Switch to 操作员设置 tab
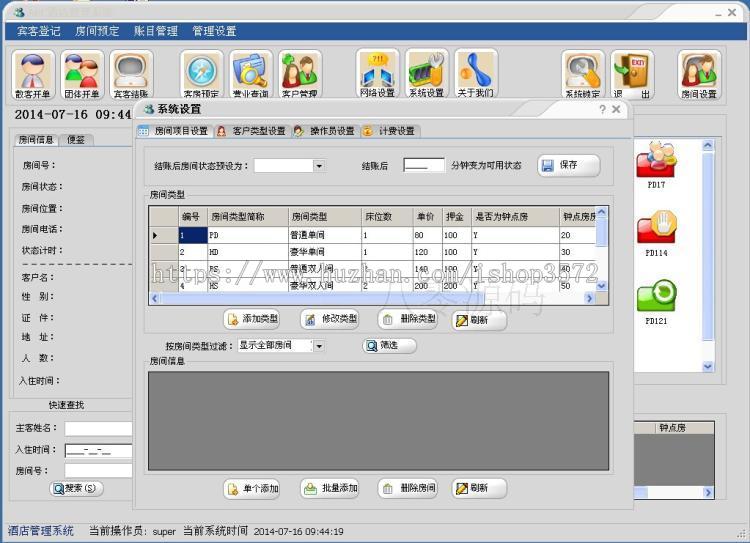Image resolution: width=750 pixels, height=543 pixels. (324, 131)
